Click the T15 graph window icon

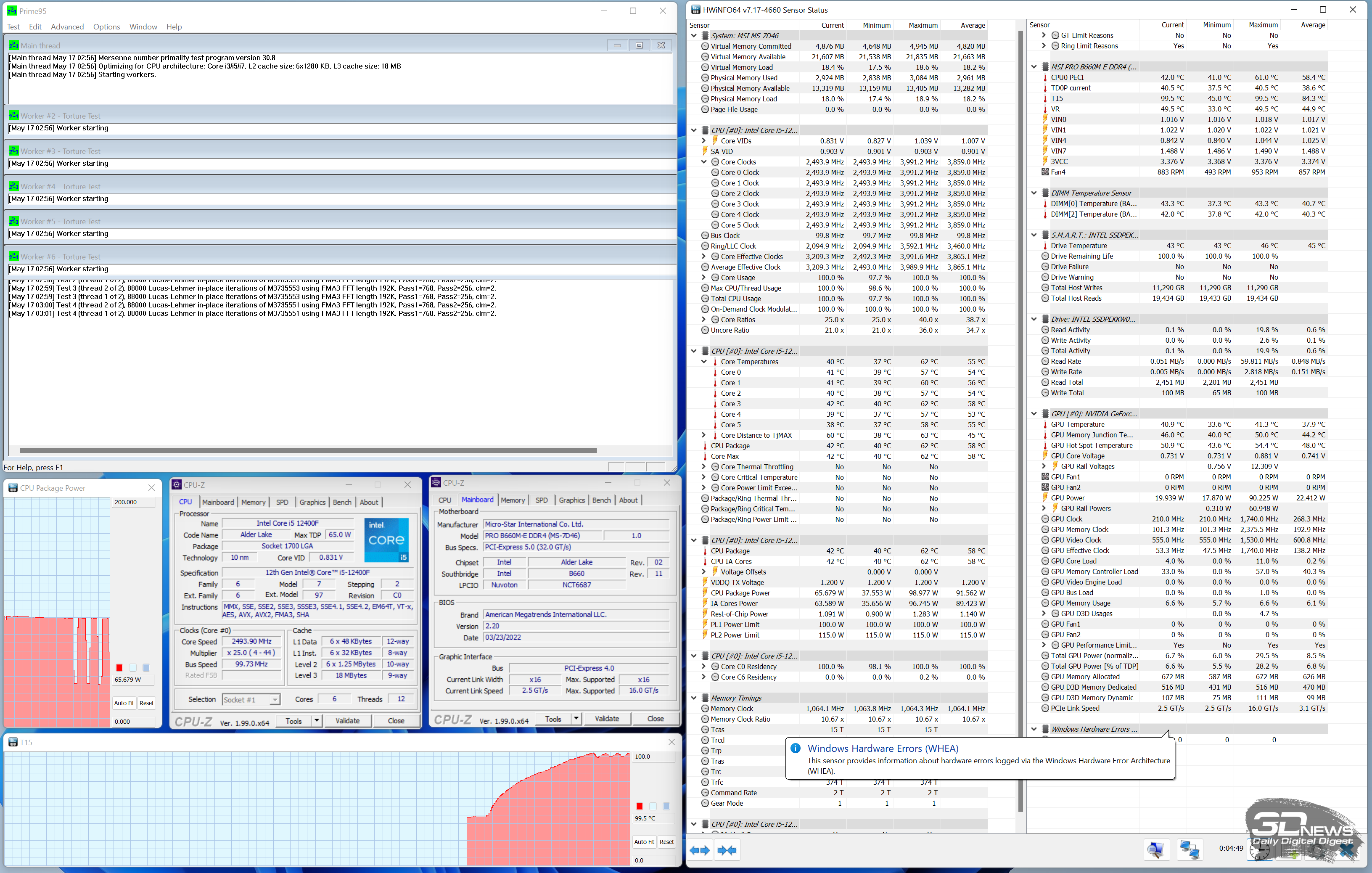click(x=13, y=742)
